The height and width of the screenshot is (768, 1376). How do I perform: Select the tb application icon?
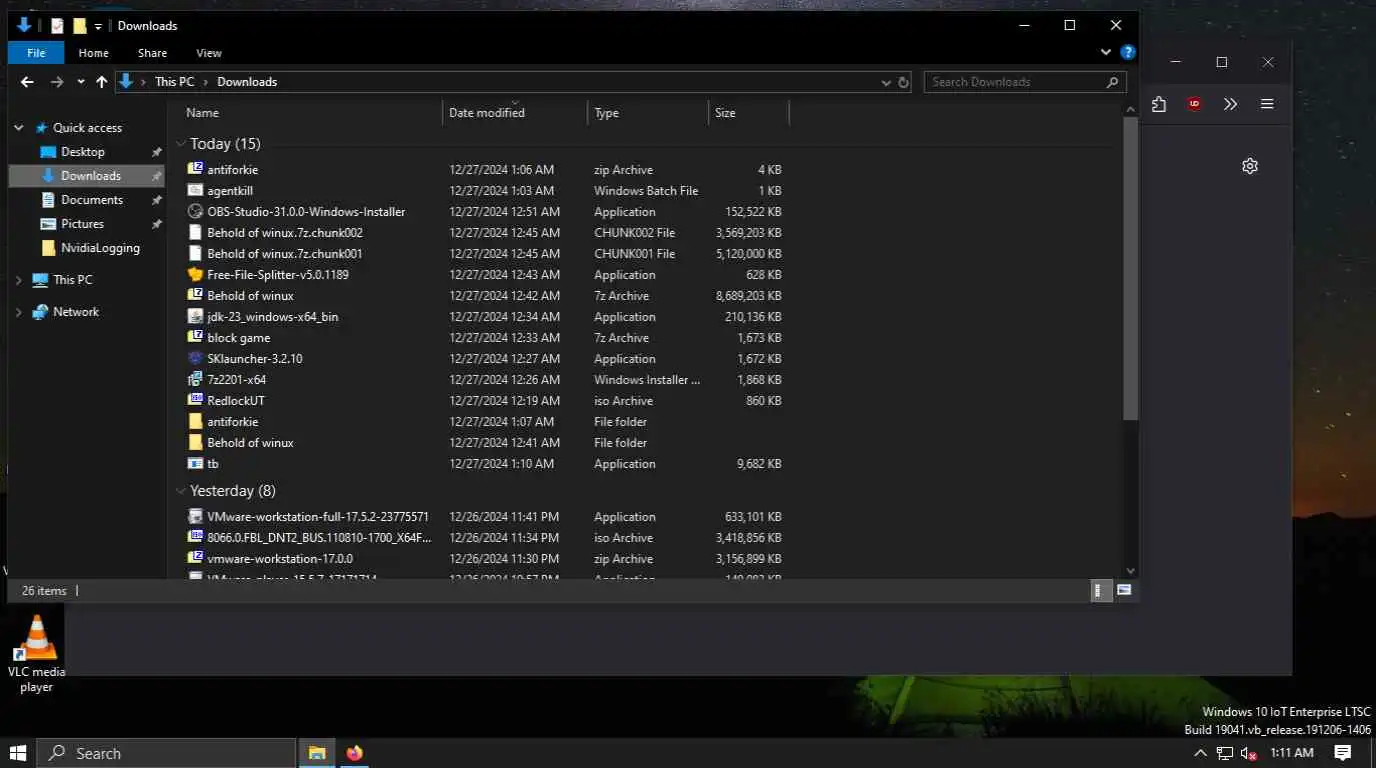[x=196, y=463]
